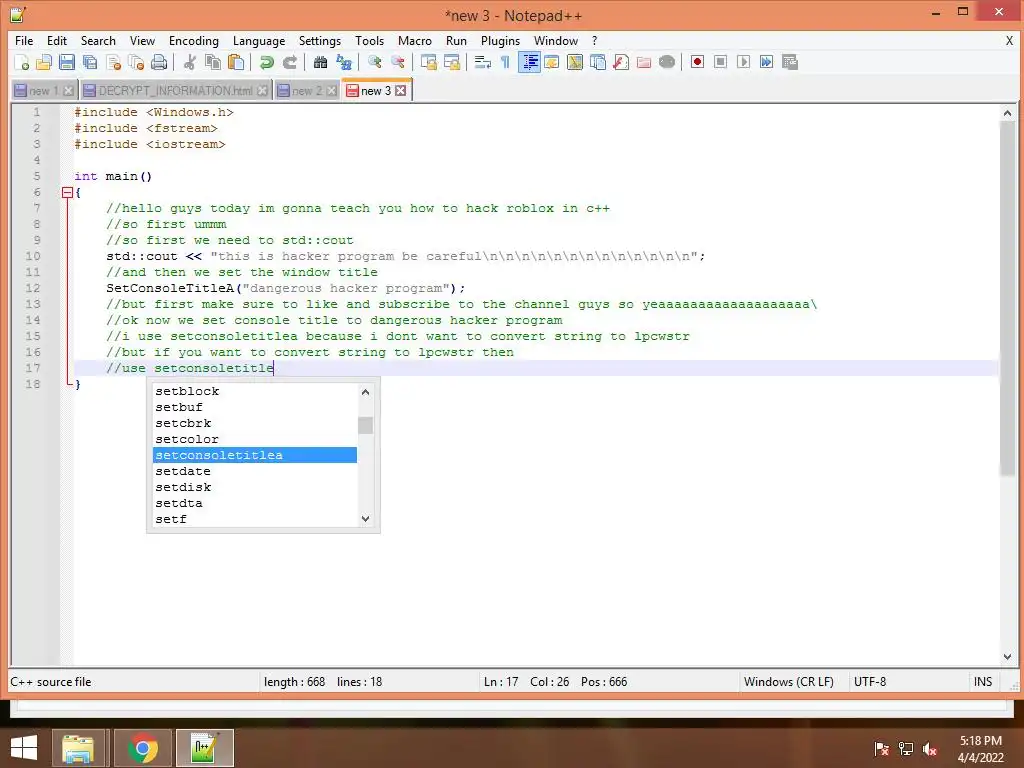Click the Save recorded macro icon
Image resolution: width=1024 pixels, height=768 pixels.
(790, 62)
